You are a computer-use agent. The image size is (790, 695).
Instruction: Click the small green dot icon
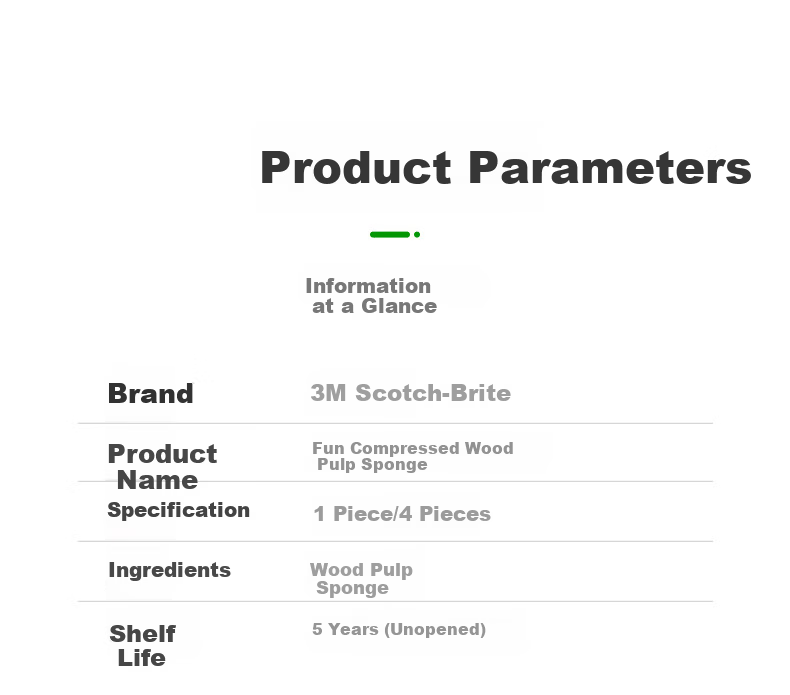(417, 234)
